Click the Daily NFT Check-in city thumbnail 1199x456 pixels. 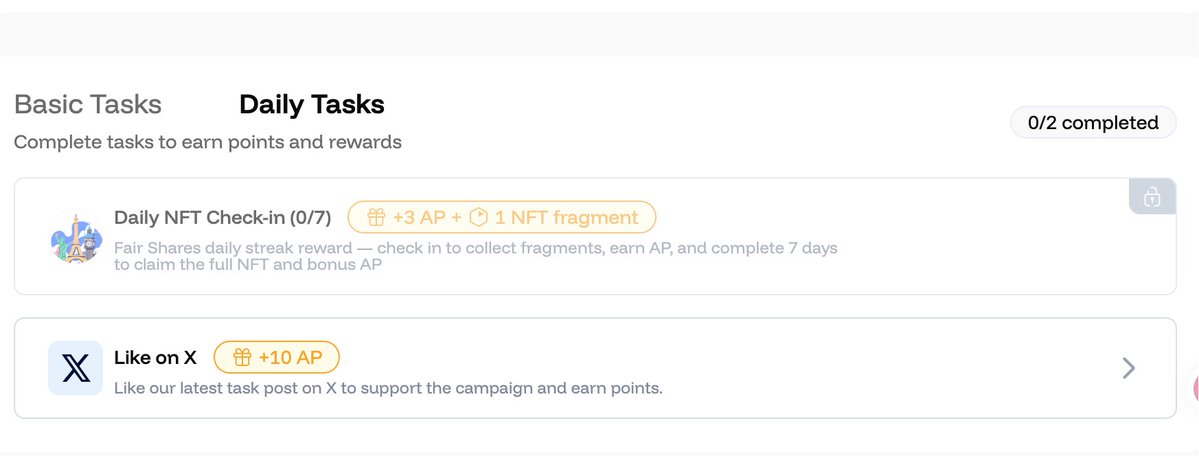pos(75,237)
